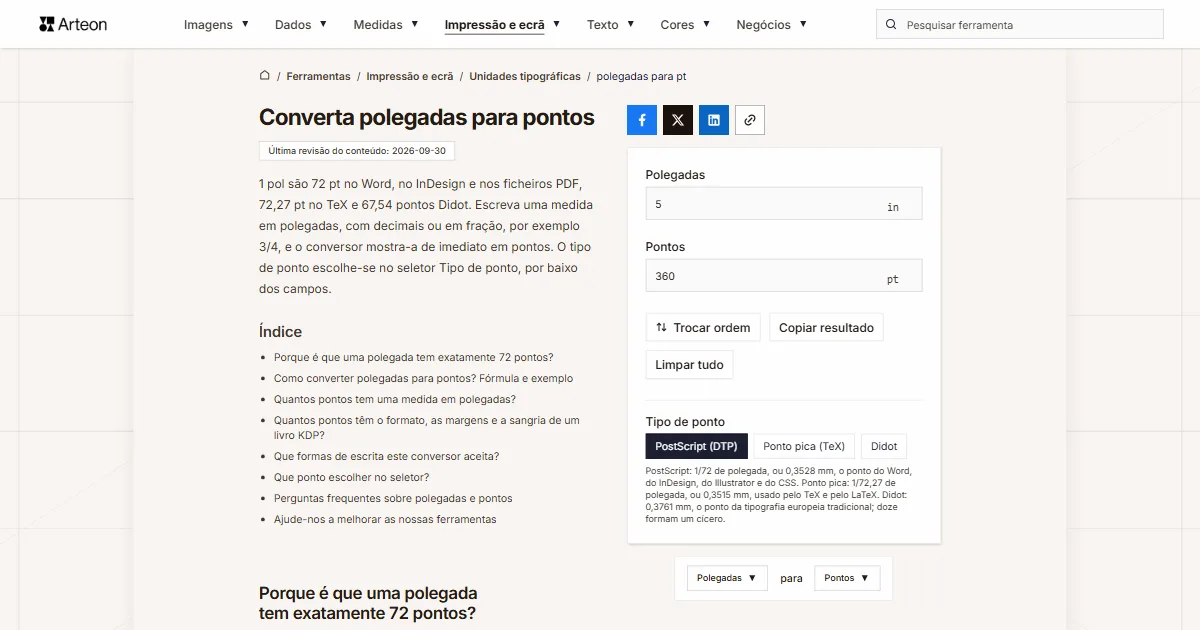Jump to 'Ajude-nos a melhorar' section
The height and width of the screenshot is (630, 1200).
coord(385,519)
